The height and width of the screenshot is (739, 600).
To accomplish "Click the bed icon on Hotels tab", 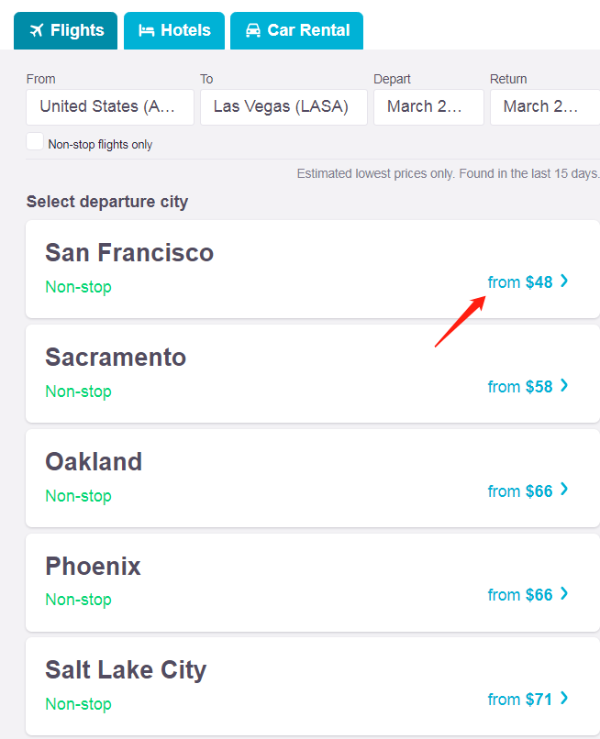I will [147, 31].
